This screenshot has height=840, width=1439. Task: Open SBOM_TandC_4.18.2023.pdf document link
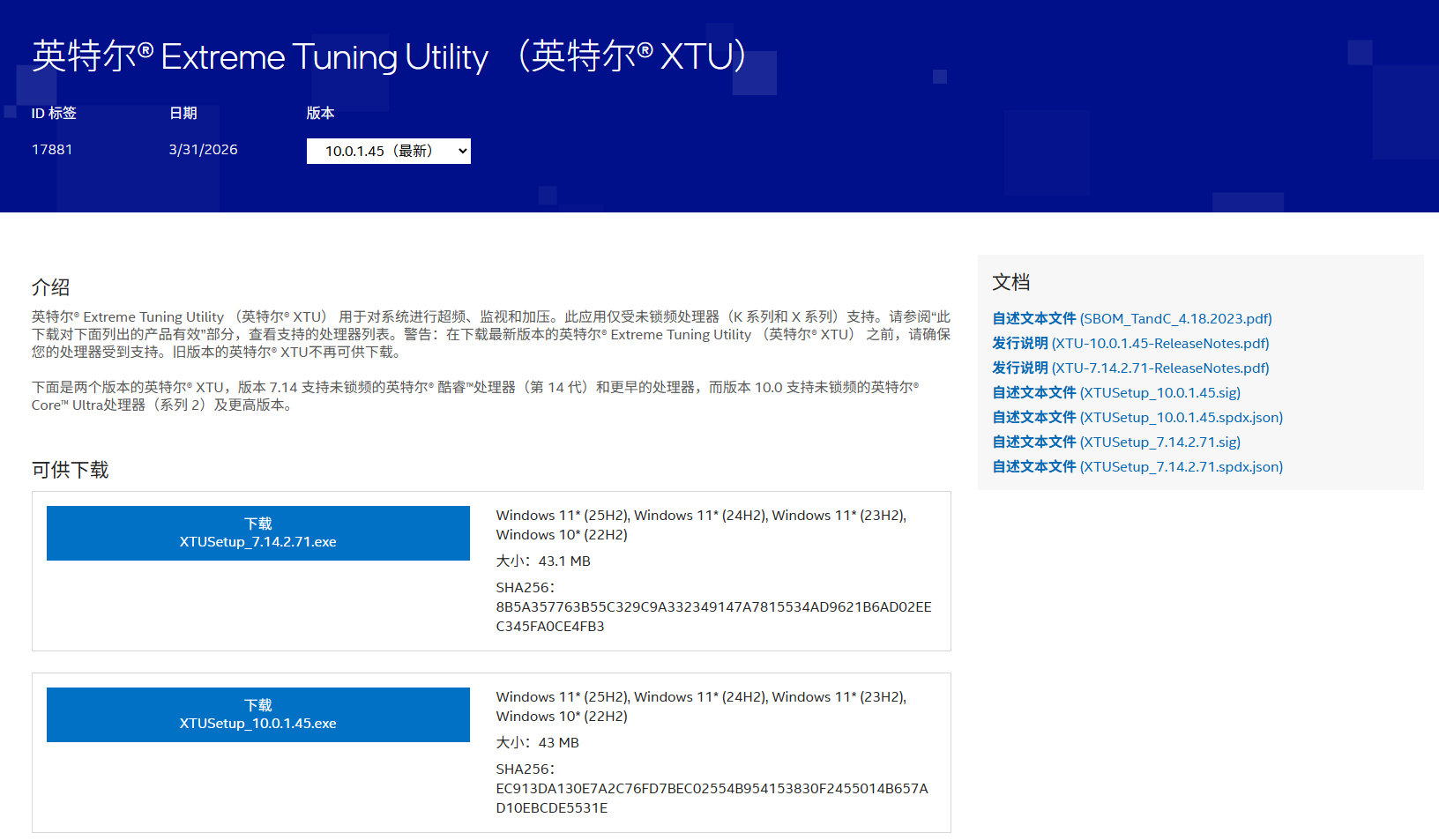1132,318
